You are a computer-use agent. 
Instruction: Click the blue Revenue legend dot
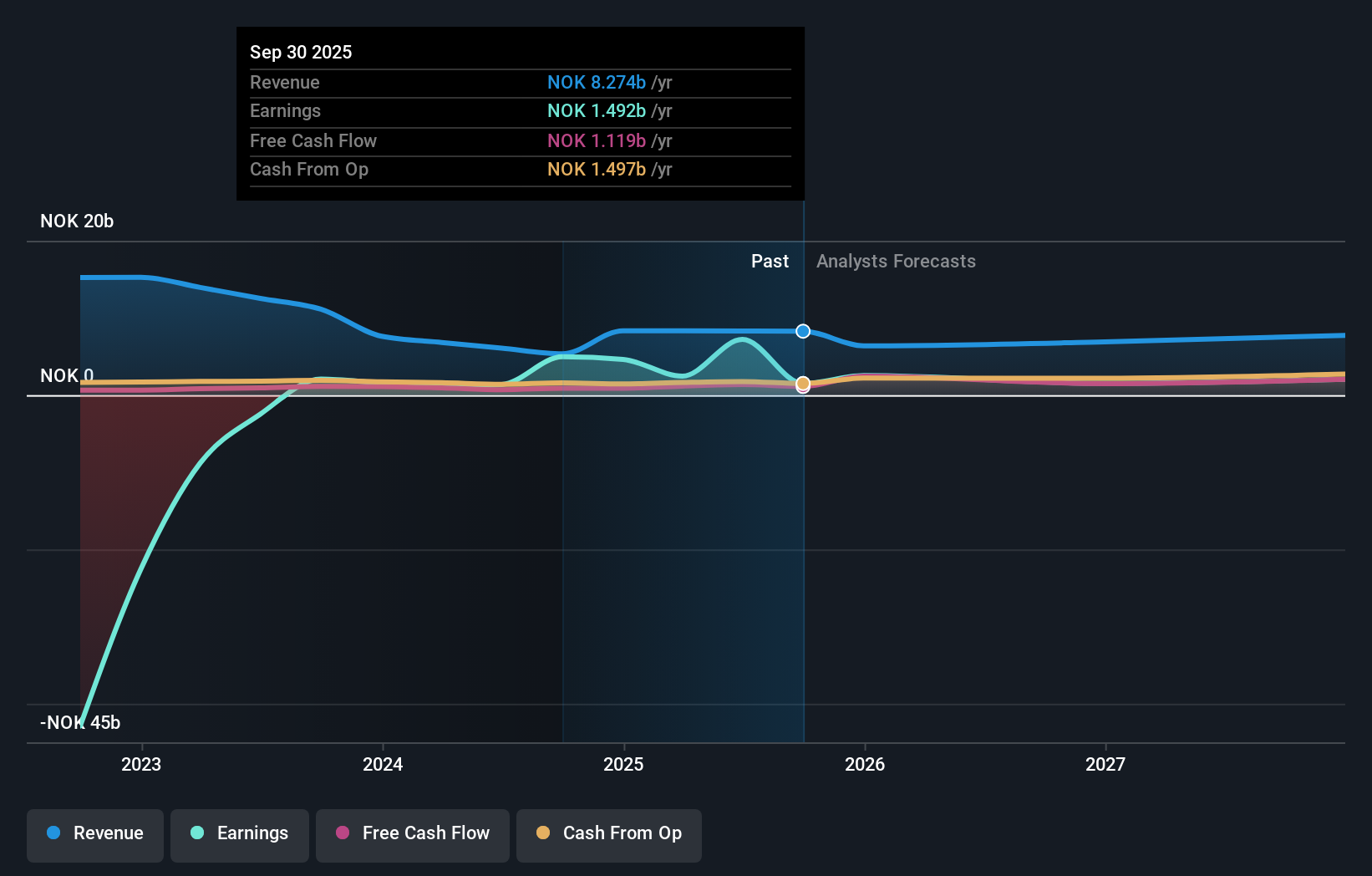coord(51,833)
